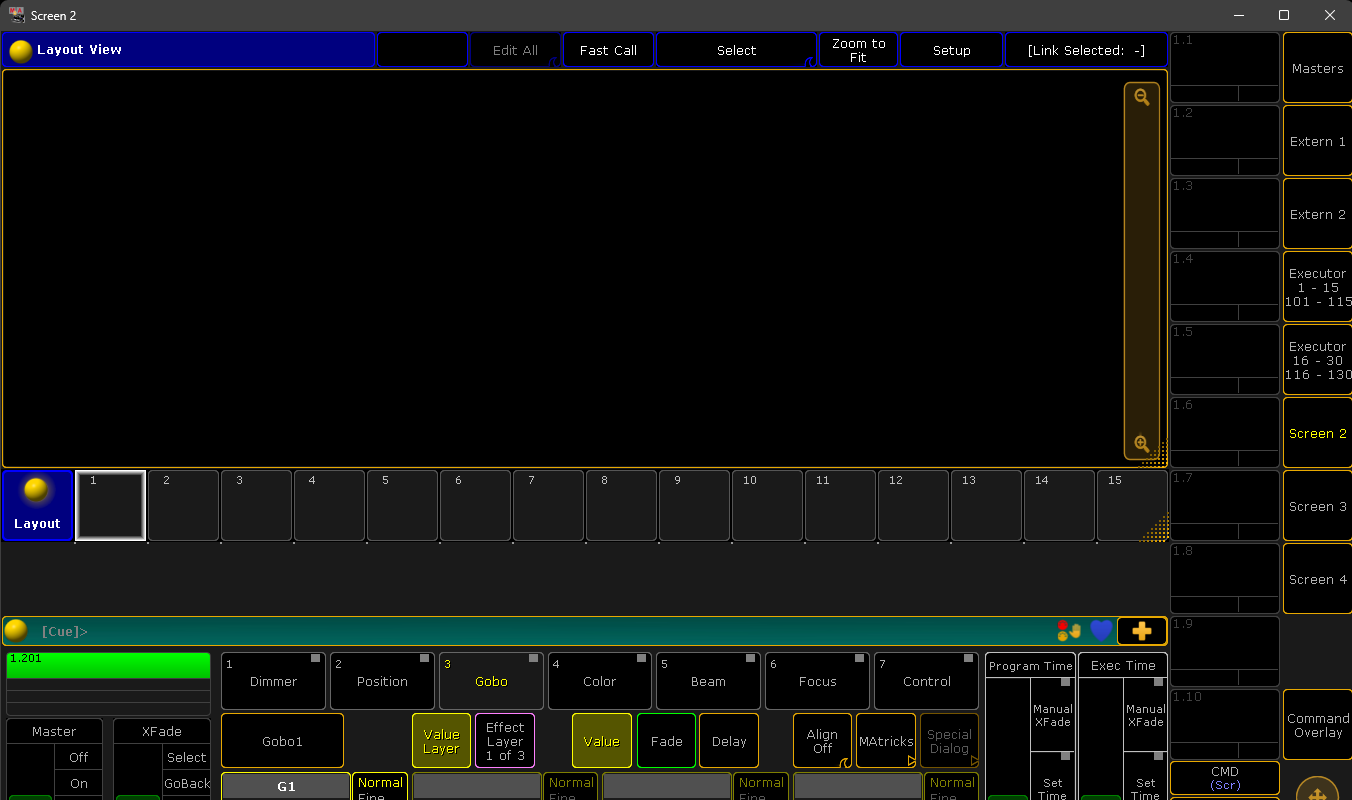Switch to Screen 4
1352x800 pixels.
coord(1317,579)
